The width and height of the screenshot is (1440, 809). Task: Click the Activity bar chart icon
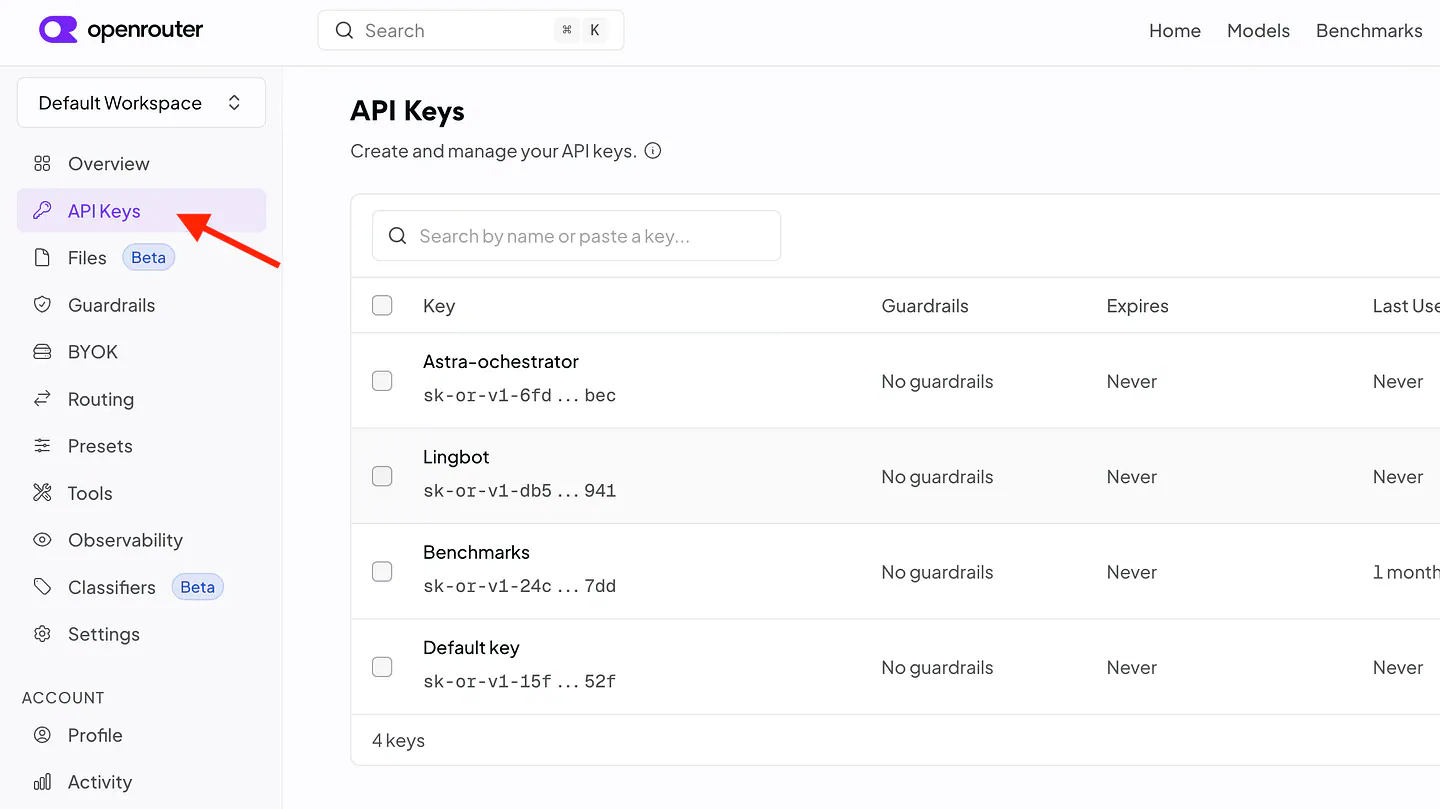(x=42, y=782)
